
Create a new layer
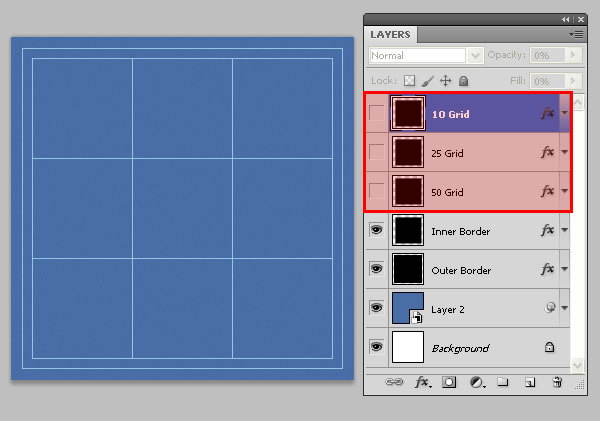(530, 382)
